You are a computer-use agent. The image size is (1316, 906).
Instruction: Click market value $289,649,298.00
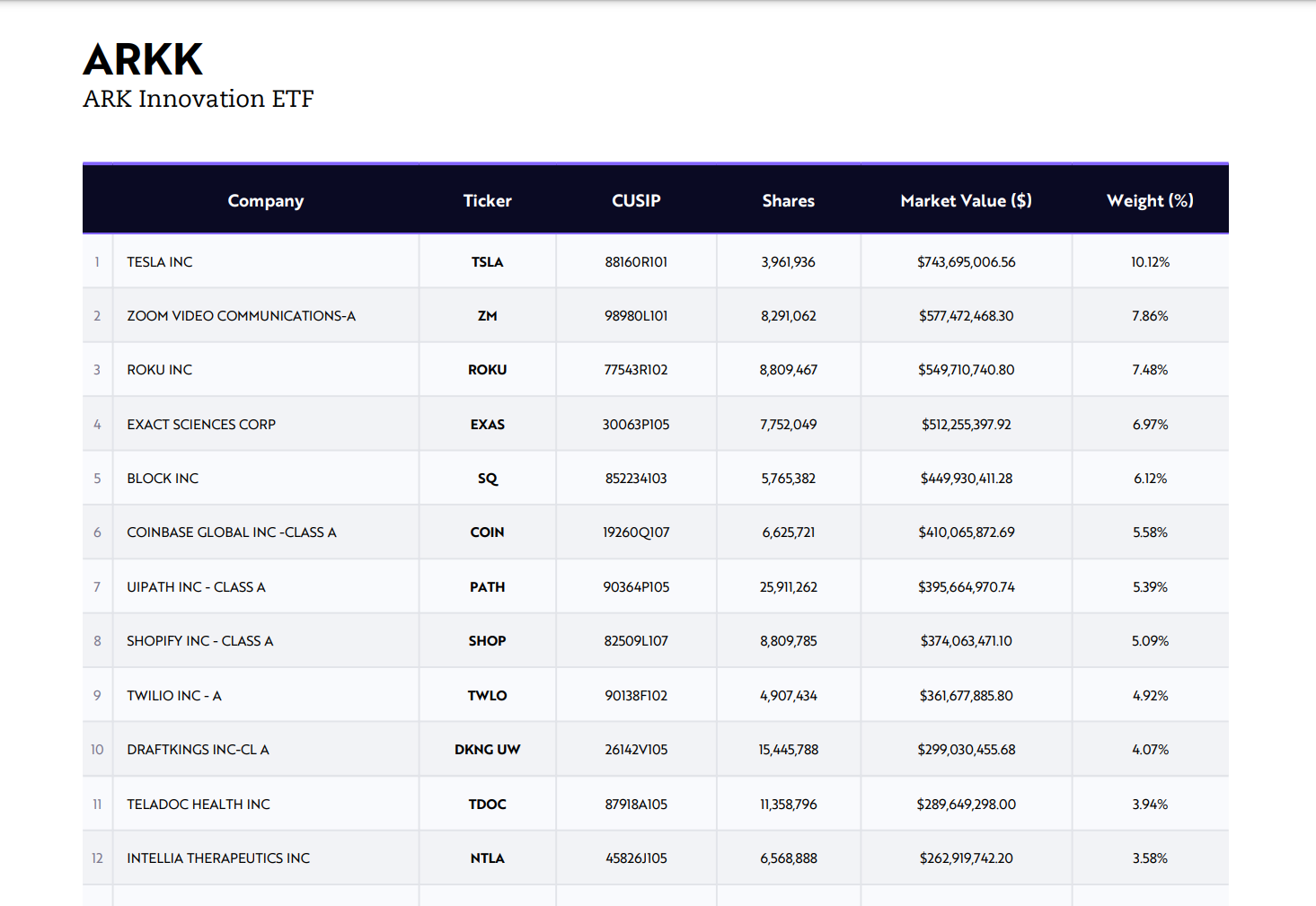(967, 805)
